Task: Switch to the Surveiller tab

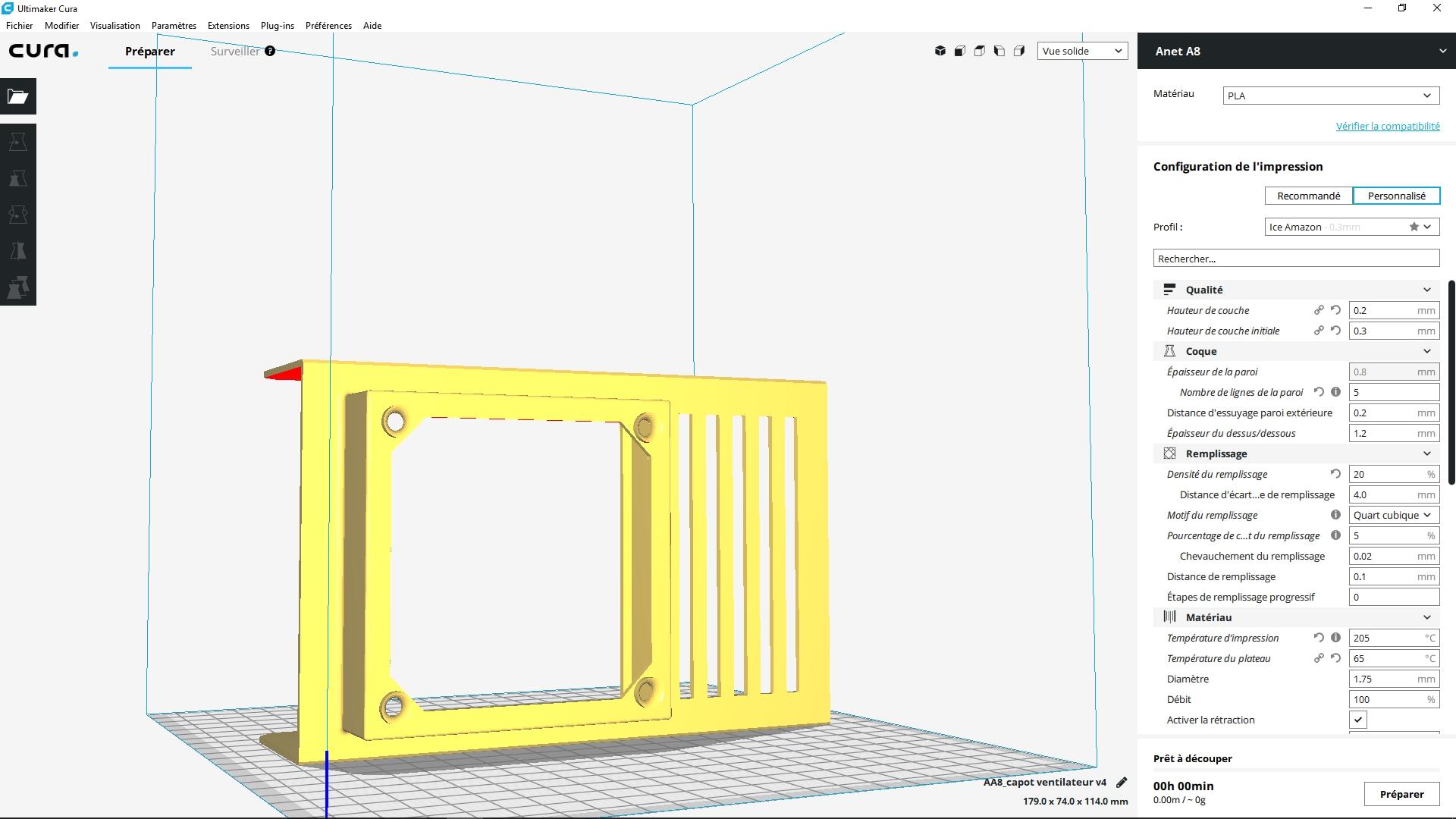Action: point(235,51)
